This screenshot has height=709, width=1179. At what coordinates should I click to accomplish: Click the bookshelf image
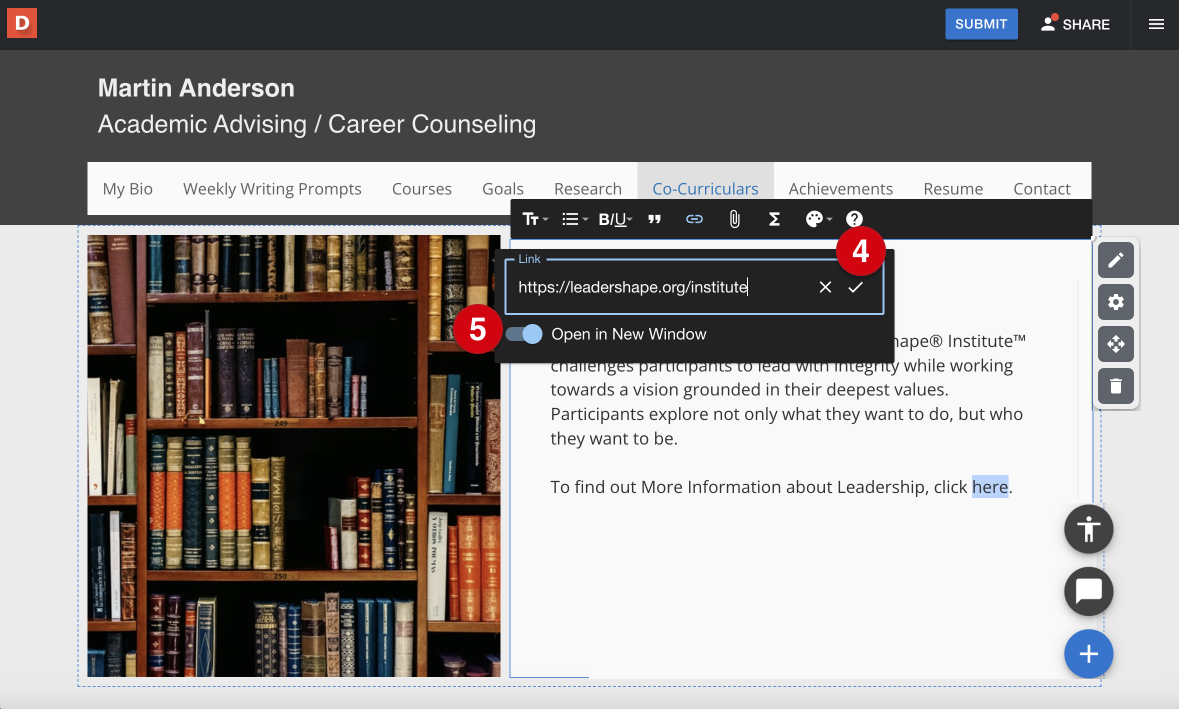point(294,456)
